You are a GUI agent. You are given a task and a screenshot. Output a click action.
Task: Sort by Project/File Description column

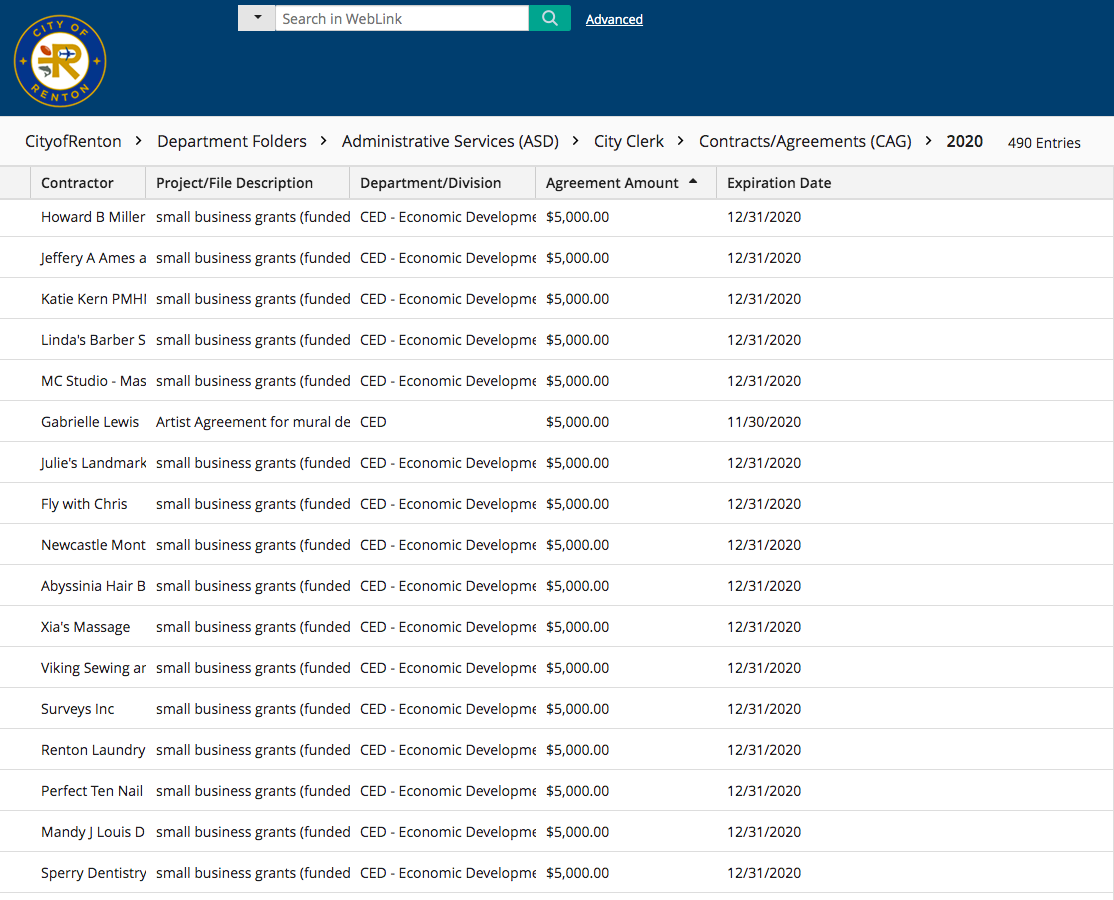point(234,183)
